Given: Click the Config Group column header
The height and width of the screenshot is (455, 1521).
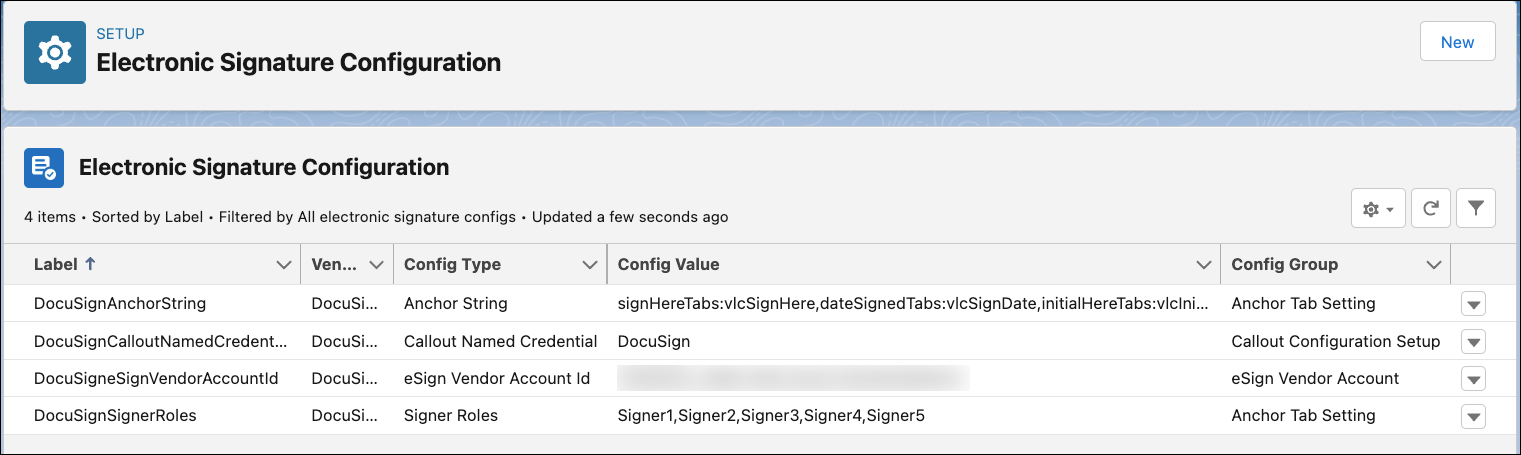Looking at the screenshot, I should click(x=1284, y=265).
